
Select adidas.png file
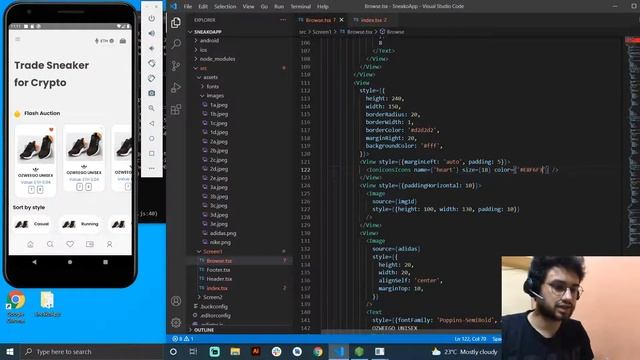coord(223,233)
